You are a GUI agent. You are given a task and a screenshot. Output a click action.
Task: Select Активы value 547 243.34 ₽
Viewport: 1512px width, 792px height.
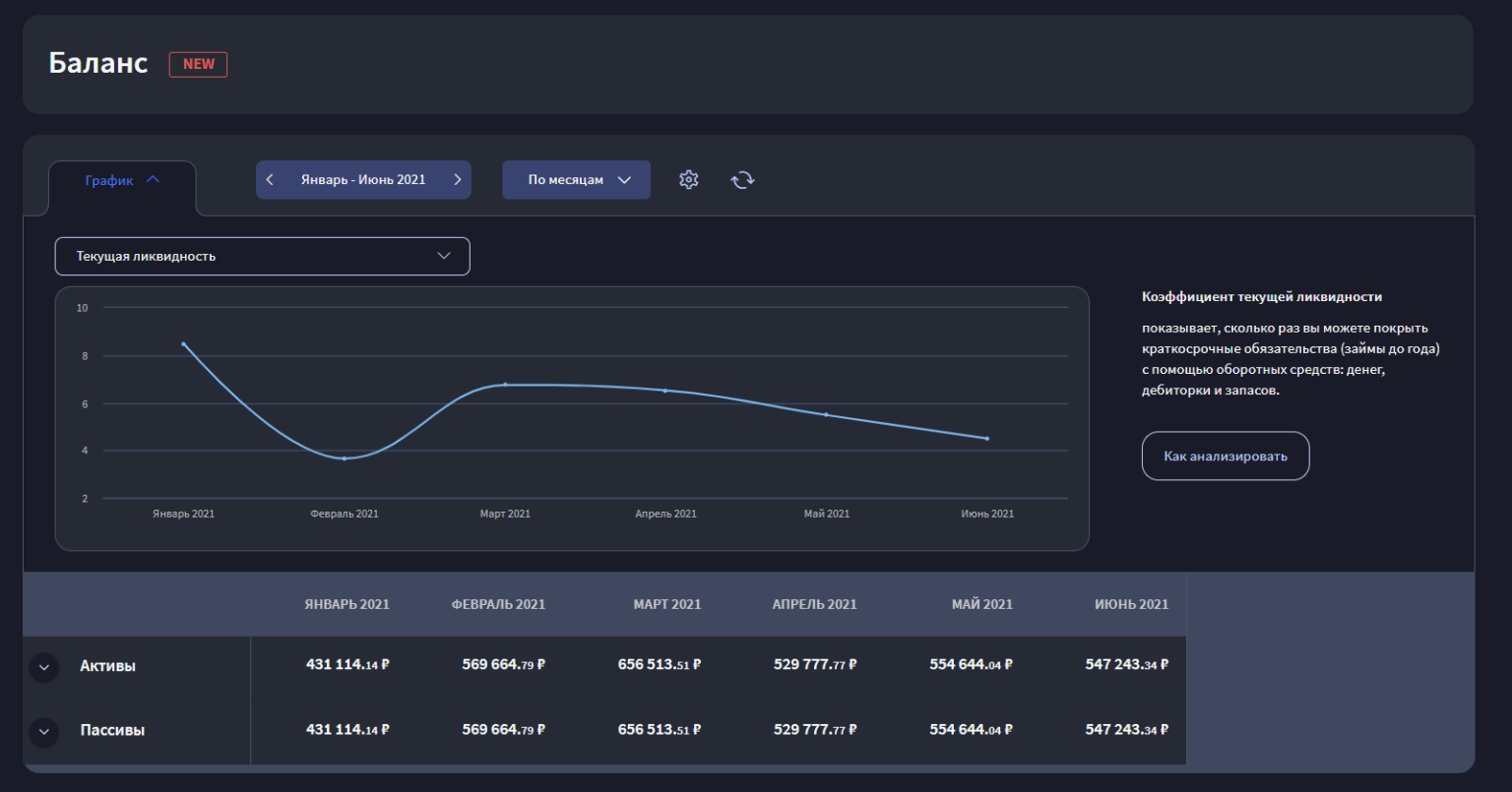point(1127,664)
